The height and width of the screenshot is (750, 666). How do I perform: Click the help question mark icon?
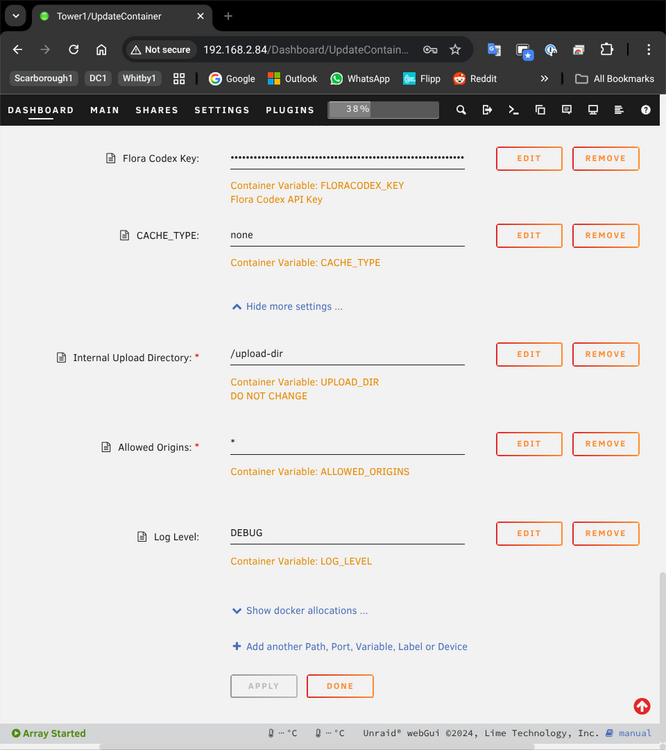point(645,110)
